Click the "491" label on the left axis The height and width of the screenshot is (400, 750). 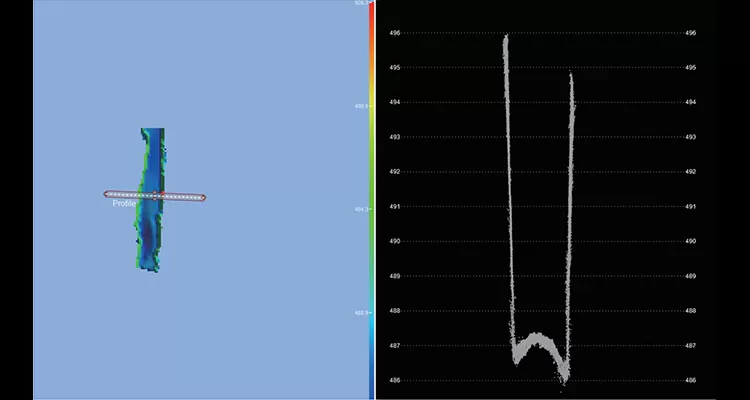(x=395, y=207)
